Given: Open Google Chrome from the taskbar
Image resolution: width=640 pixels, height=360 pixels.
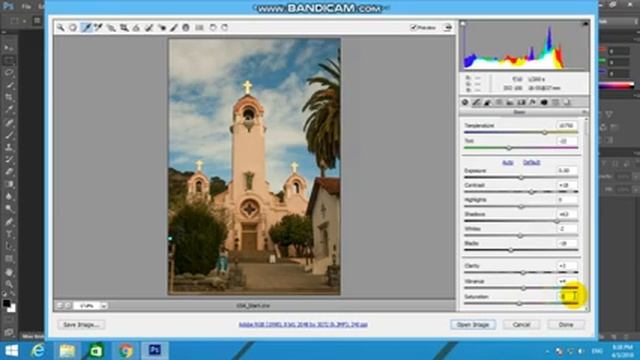Looking at the screenshot, I should (125, 351).
